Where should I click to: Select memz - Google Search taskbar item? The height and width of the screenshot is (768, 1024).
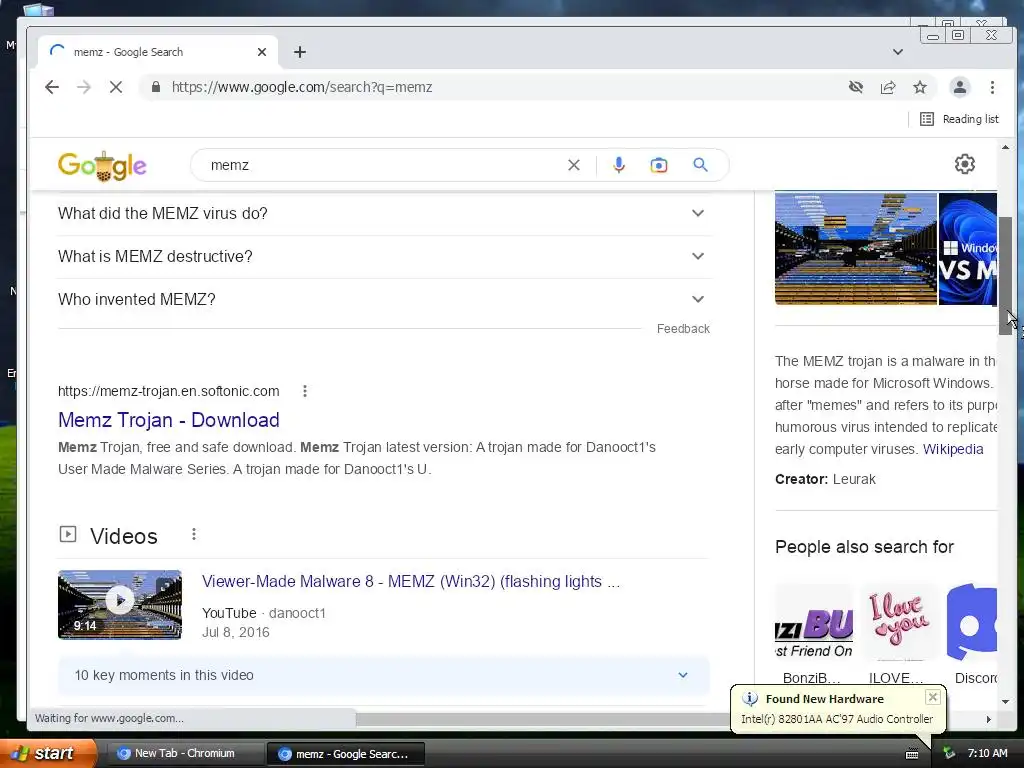346,754
